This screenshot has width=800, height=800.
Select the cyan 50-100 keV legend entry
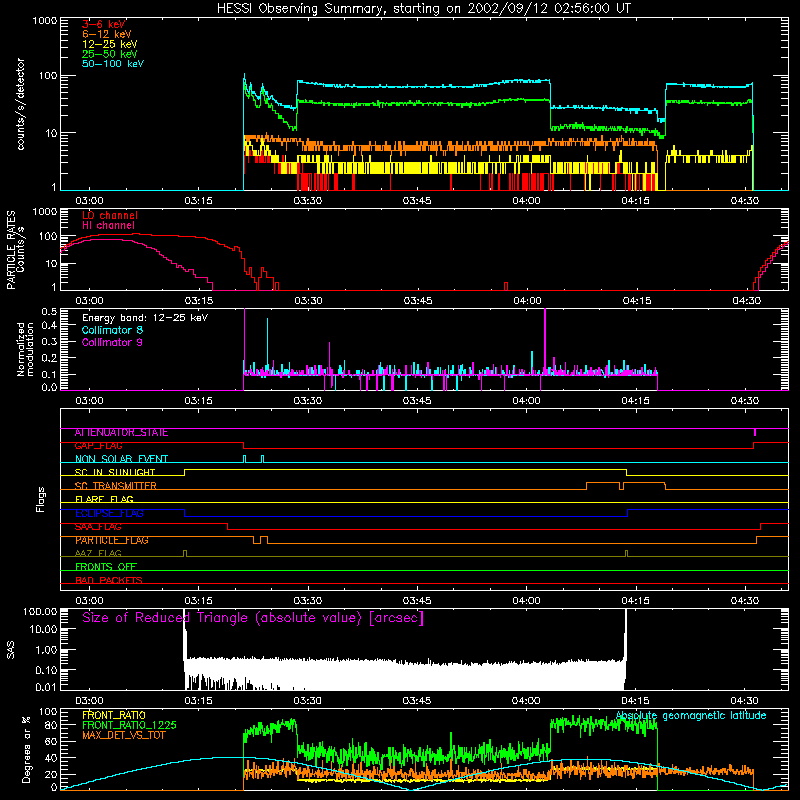(113, 64)
